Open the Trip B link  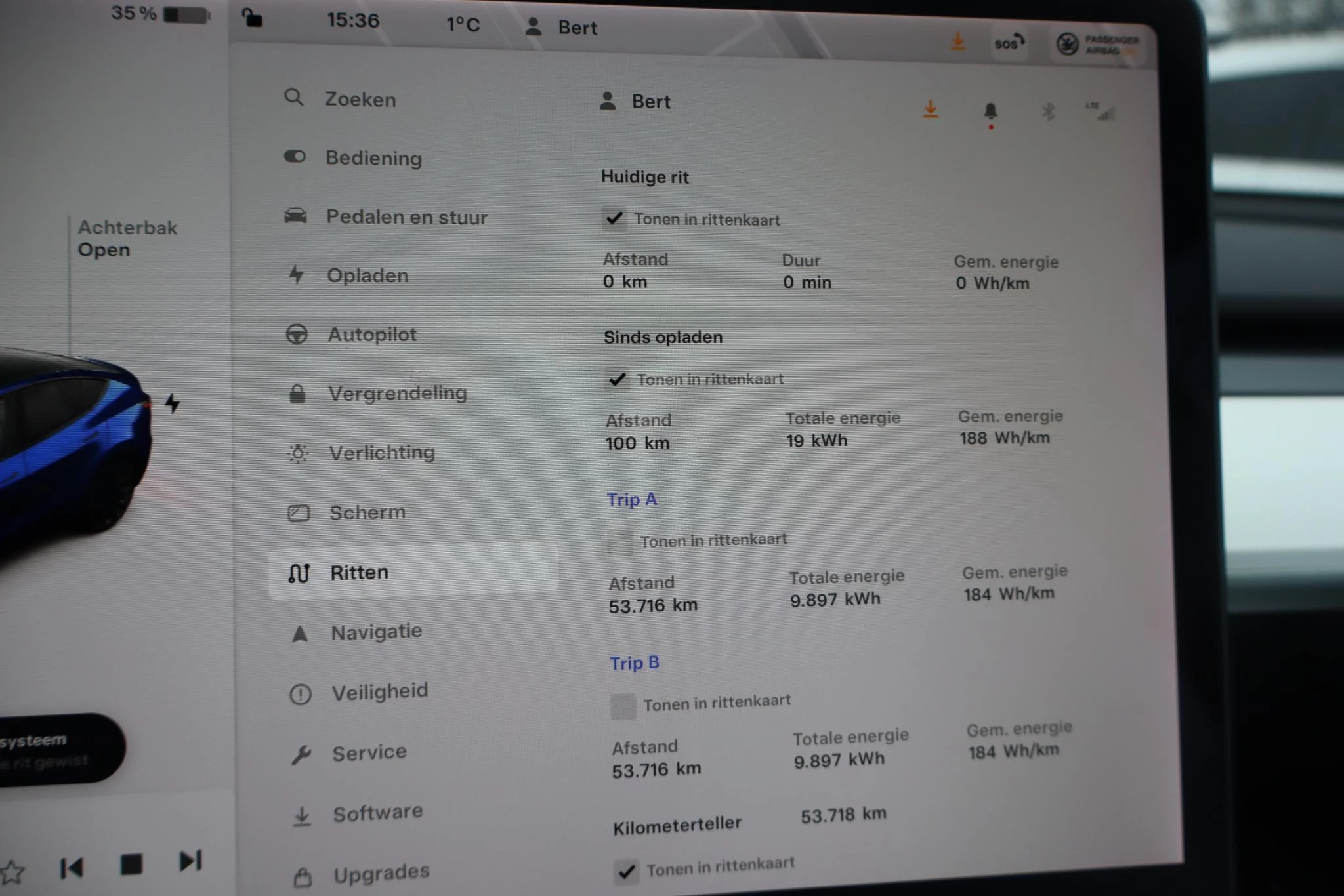pyautogui.click(x=634, y=663)
